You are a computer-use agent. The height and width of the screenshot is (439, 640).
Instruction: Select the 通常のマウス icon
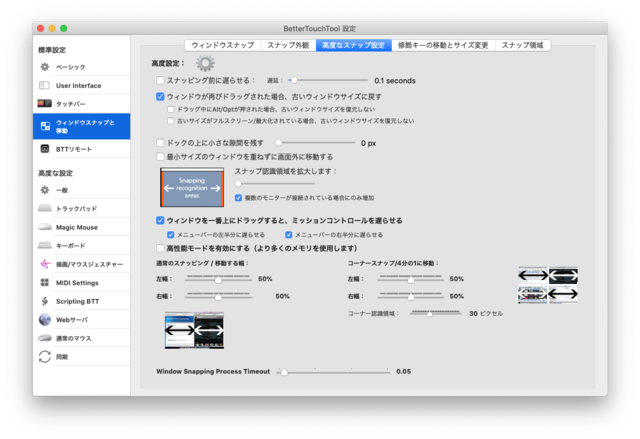click(x=44, y=338)
